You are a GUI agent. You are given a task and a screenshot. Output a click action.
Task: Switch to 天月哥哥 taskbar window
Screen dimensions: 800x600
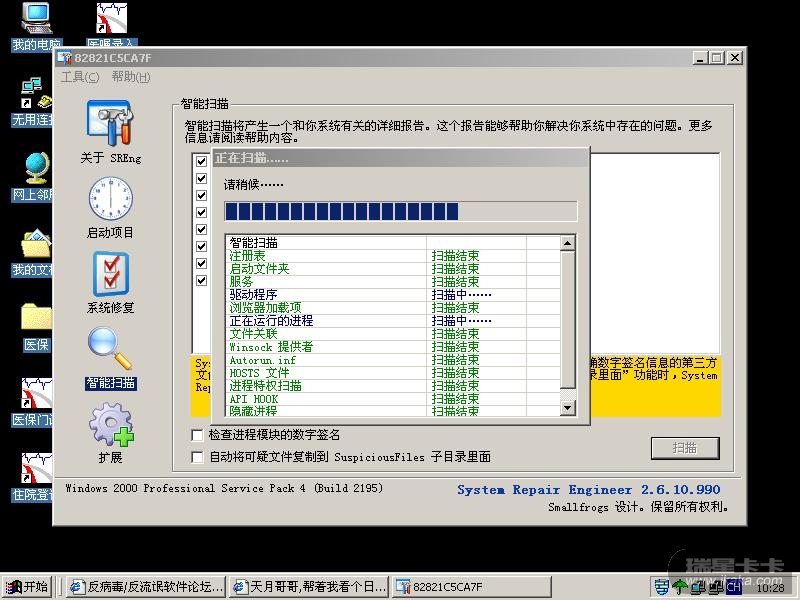[309, 587]
